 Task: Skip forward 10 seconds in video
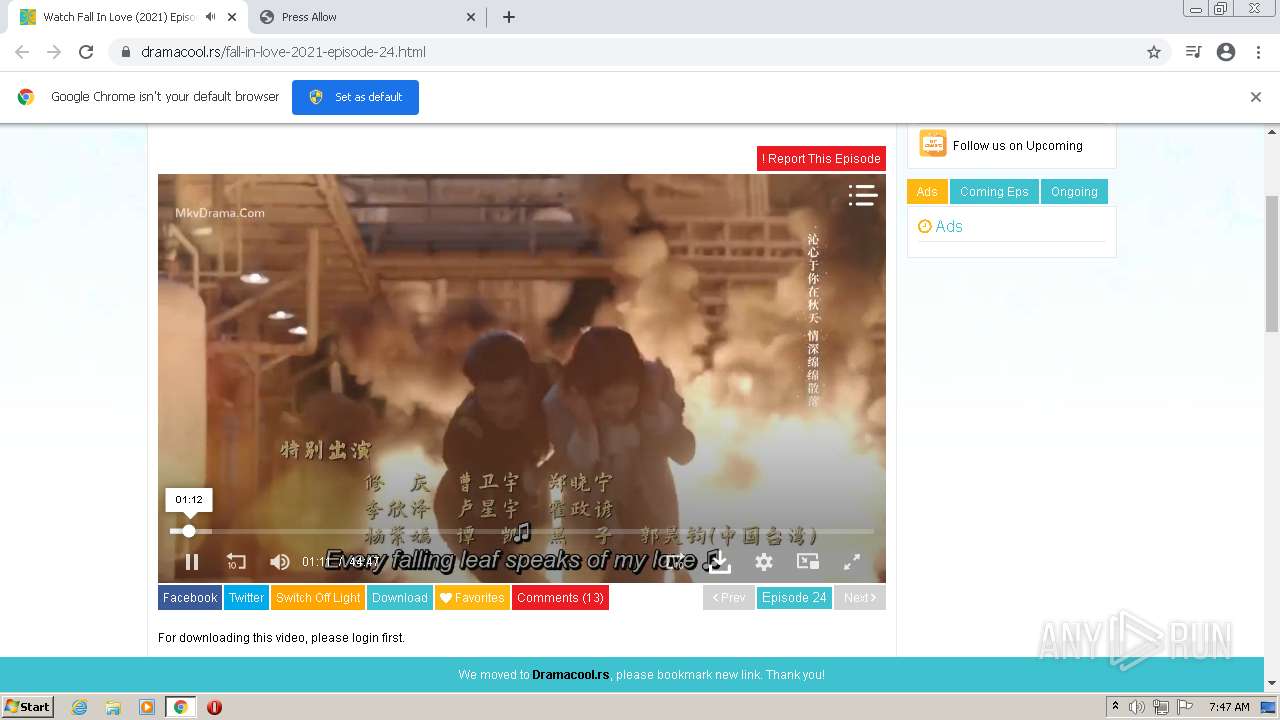coord(677,562)
